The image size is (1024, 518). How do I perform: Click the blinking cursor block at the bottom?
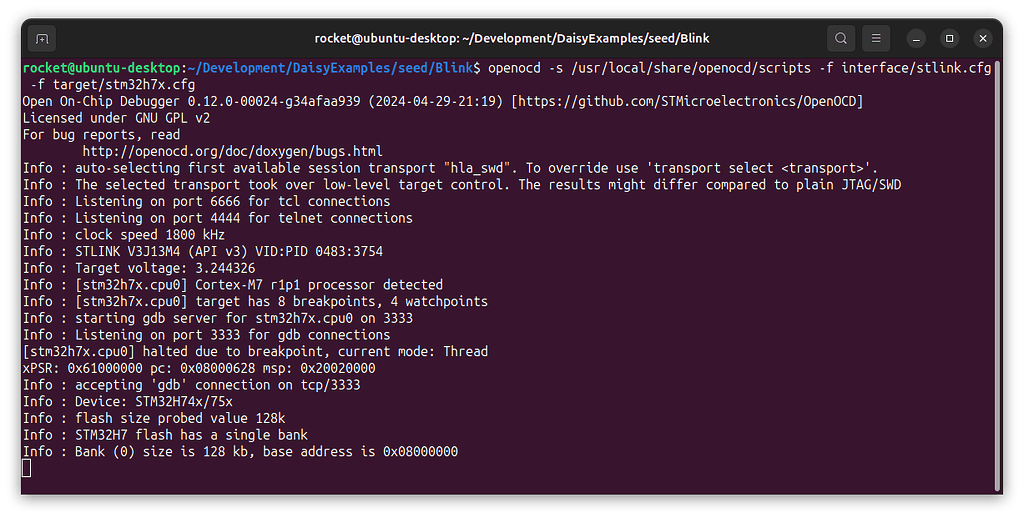coord(26,468)
